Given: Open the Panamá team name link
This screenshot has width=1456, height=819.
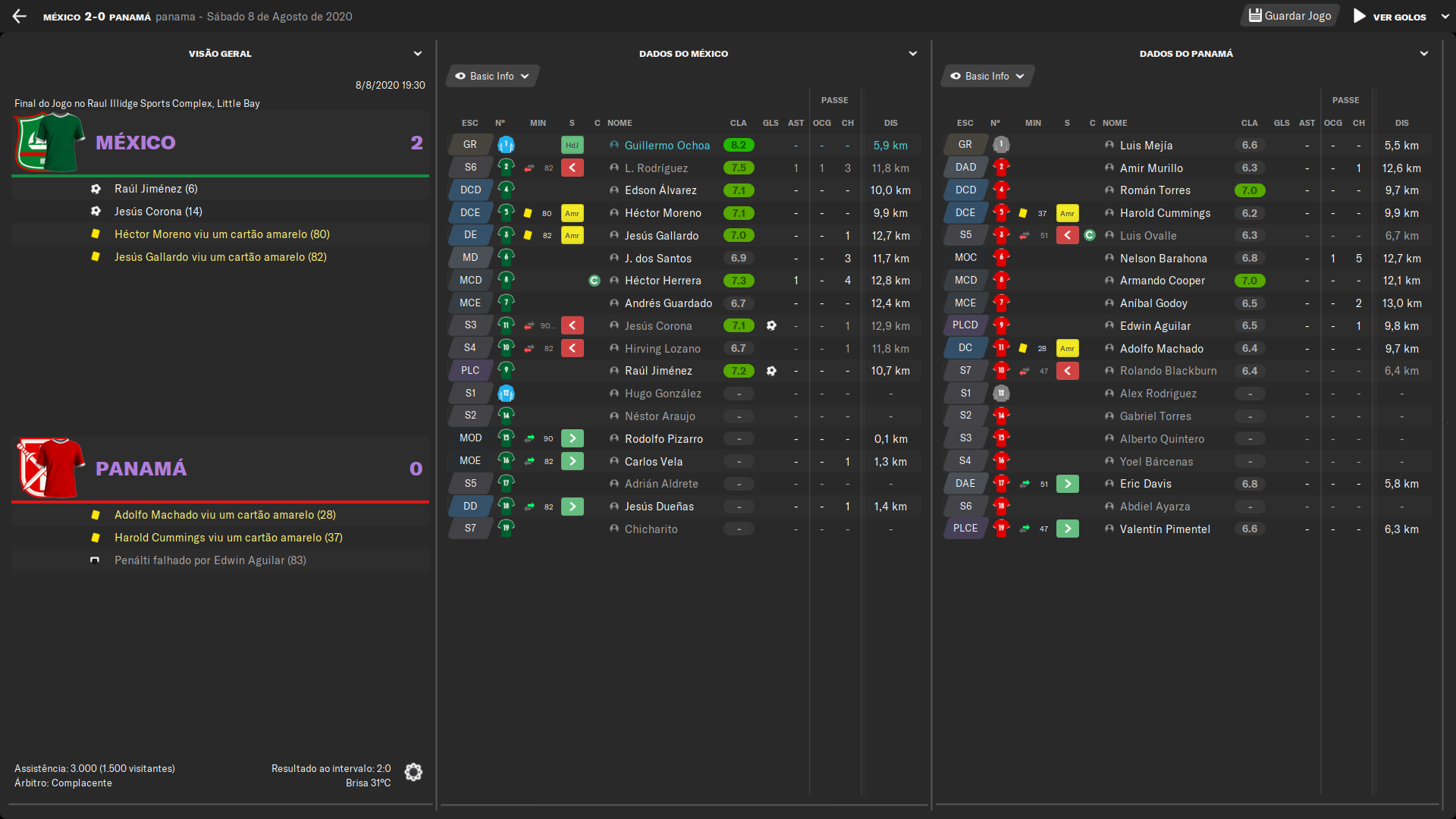Looking at the screenshot, I should [x=141, y=469].
